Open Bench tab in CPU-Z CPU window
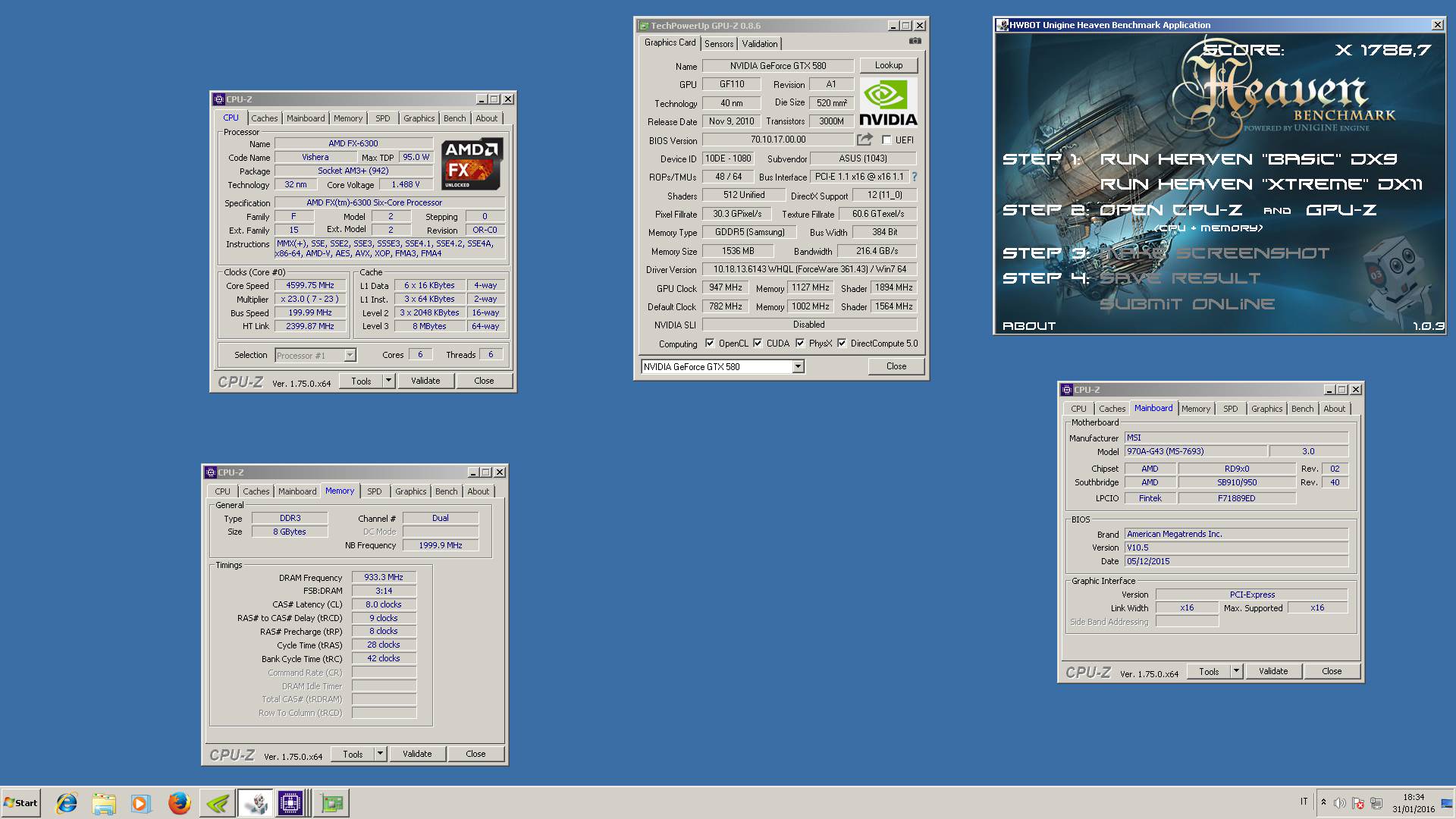1456x819 pixels. coord(455,118)
